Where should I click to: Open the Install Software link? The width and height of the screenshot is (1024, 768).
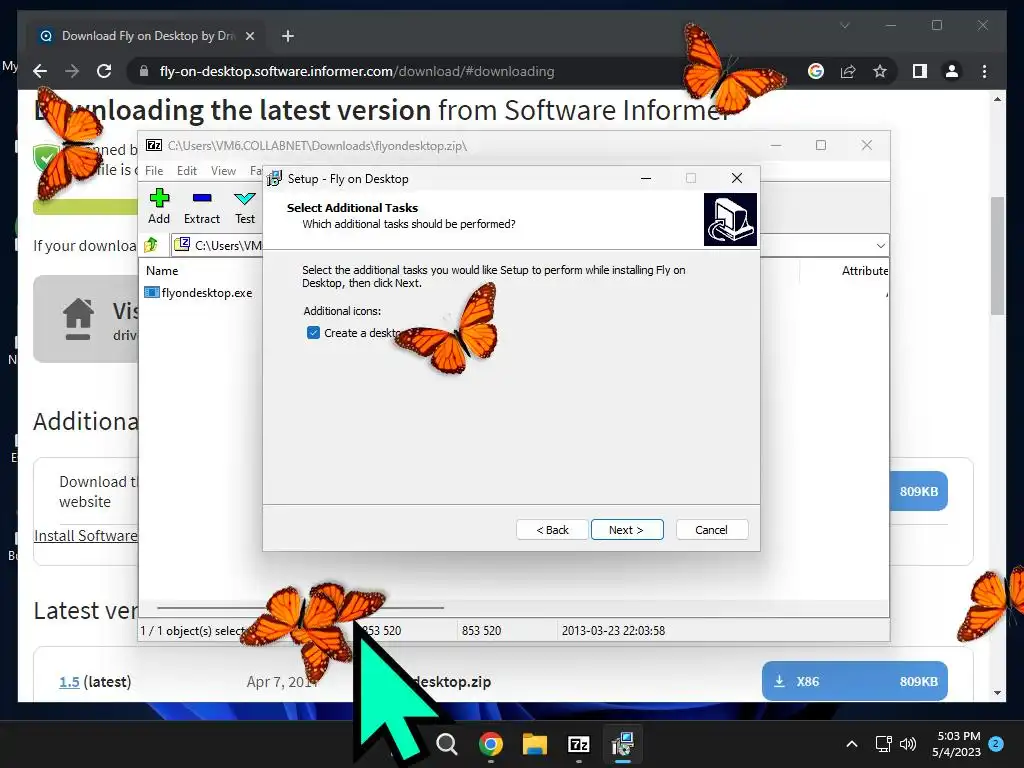pos(86,536)
